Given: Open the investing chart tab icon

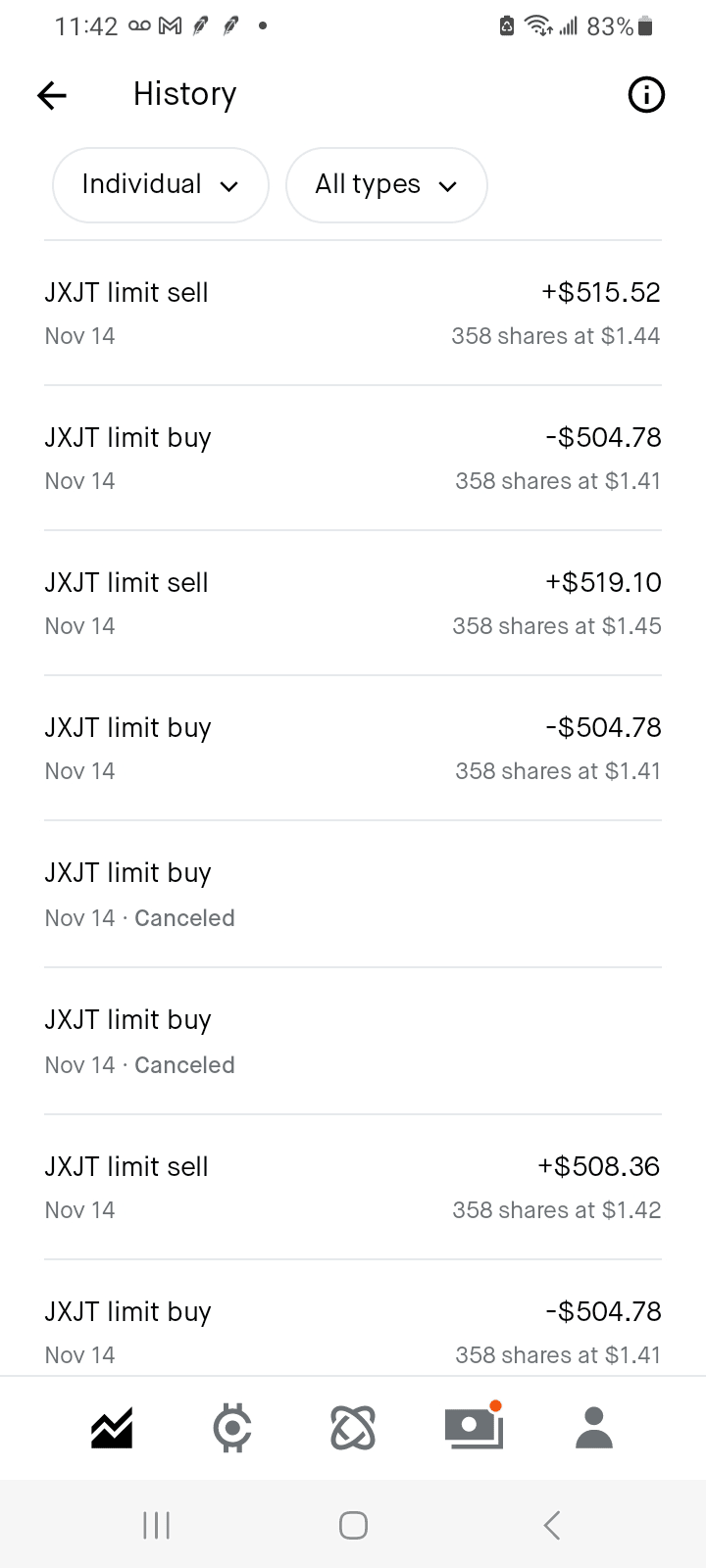Looking at the screenshot, I should 112,1428.
